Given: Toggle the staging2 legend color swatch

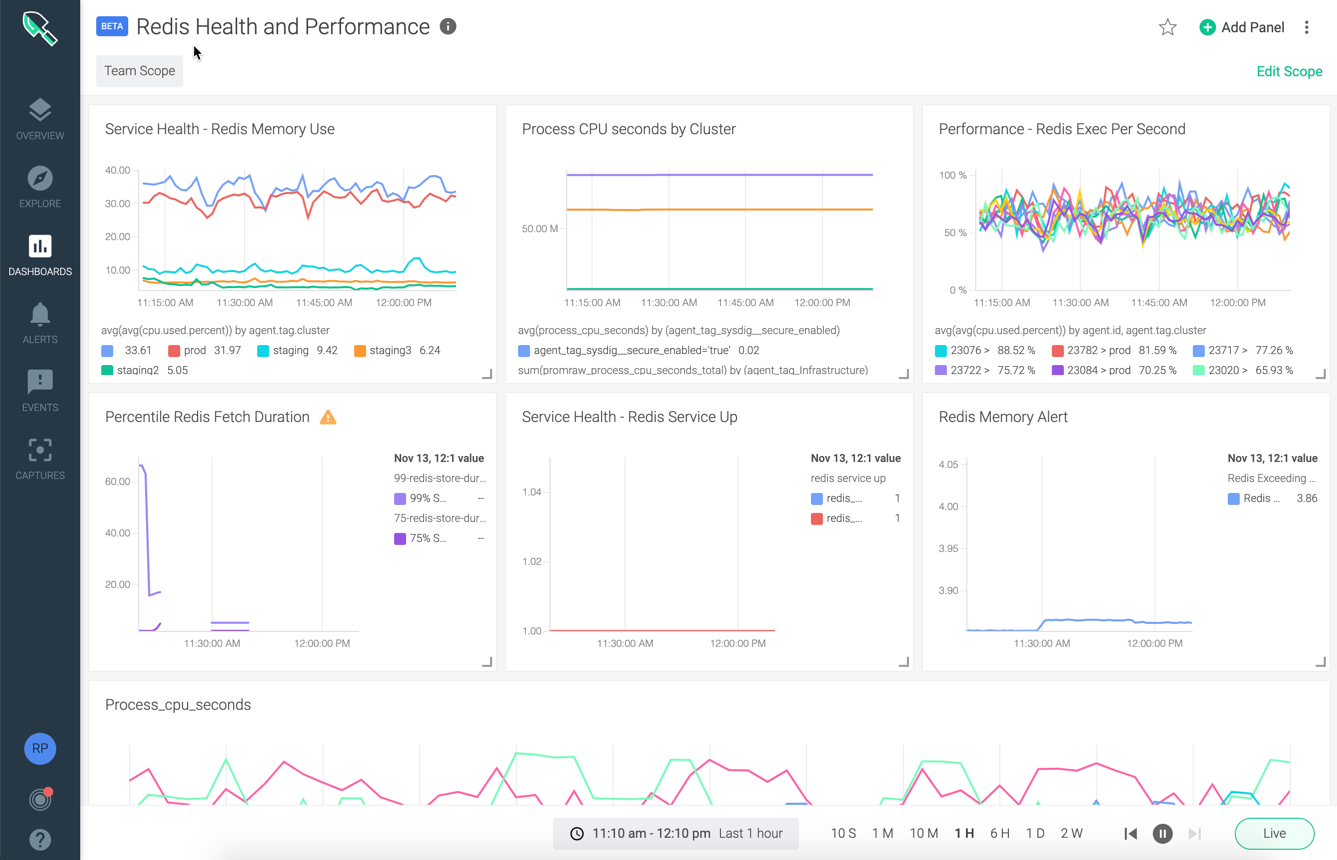Looking at the screenshot, I should 107,371.
